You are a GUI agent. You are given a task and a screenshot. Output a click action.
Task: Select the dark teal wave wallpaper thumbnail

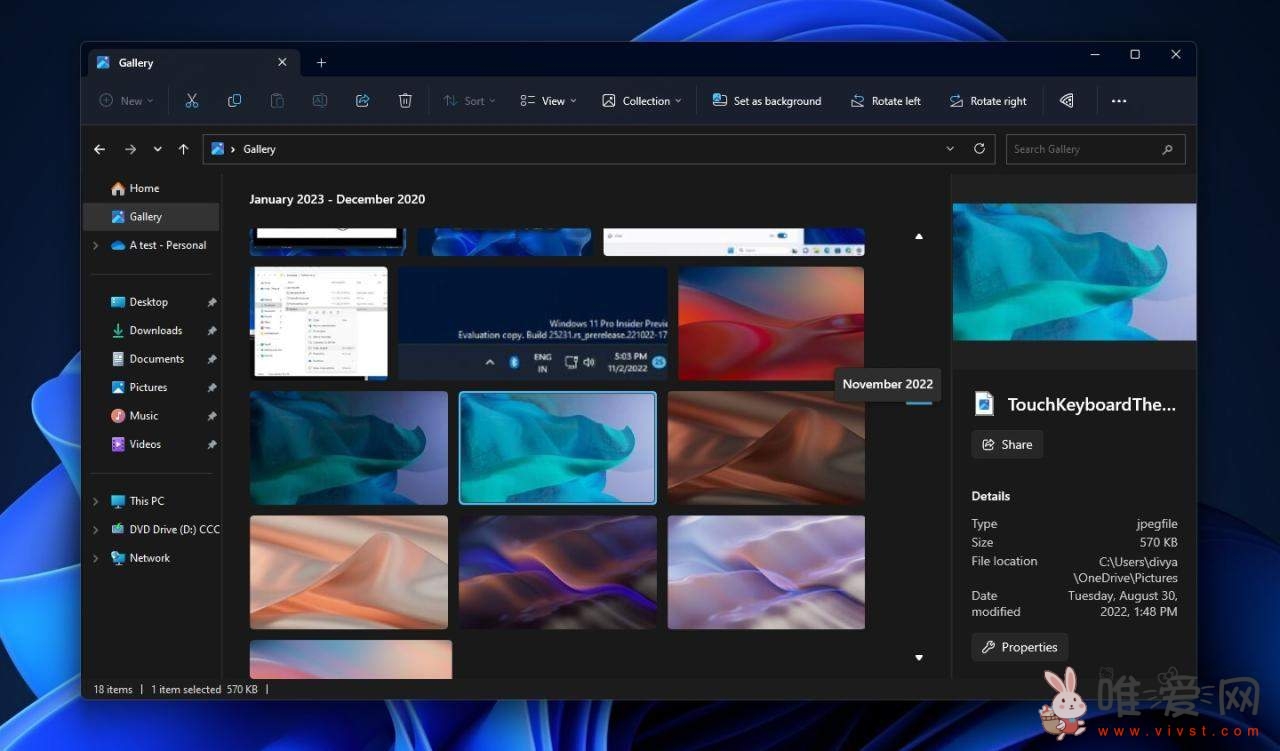(x=349, y=447)
